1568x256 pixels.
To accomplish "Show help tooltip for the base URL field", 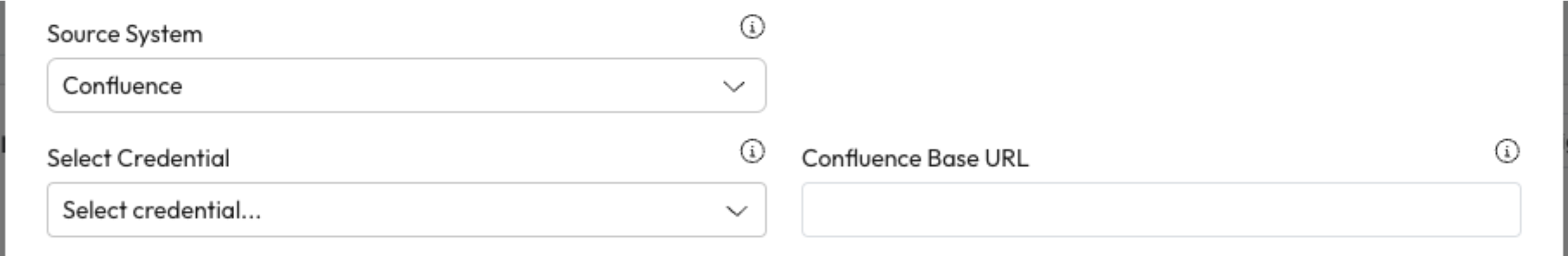I will (1507, 151).
